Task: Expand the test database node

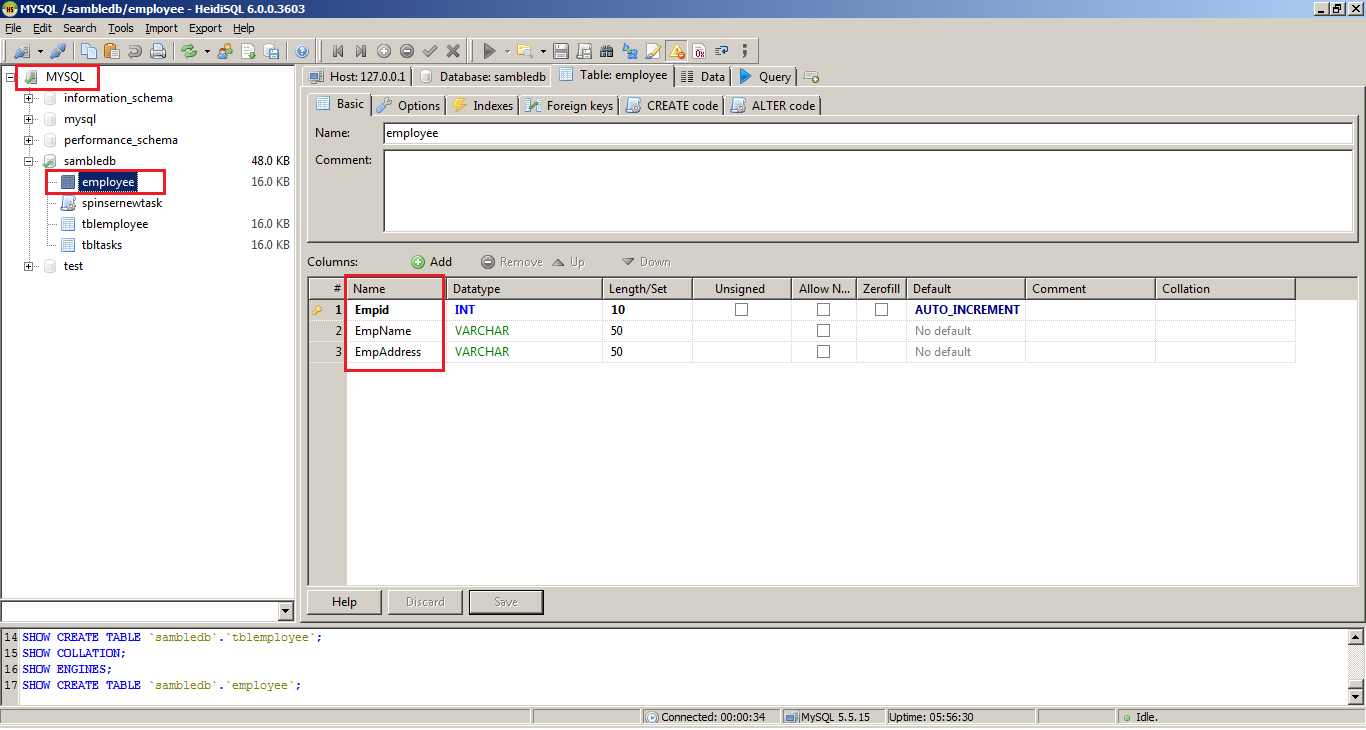Action: [29, 266]
